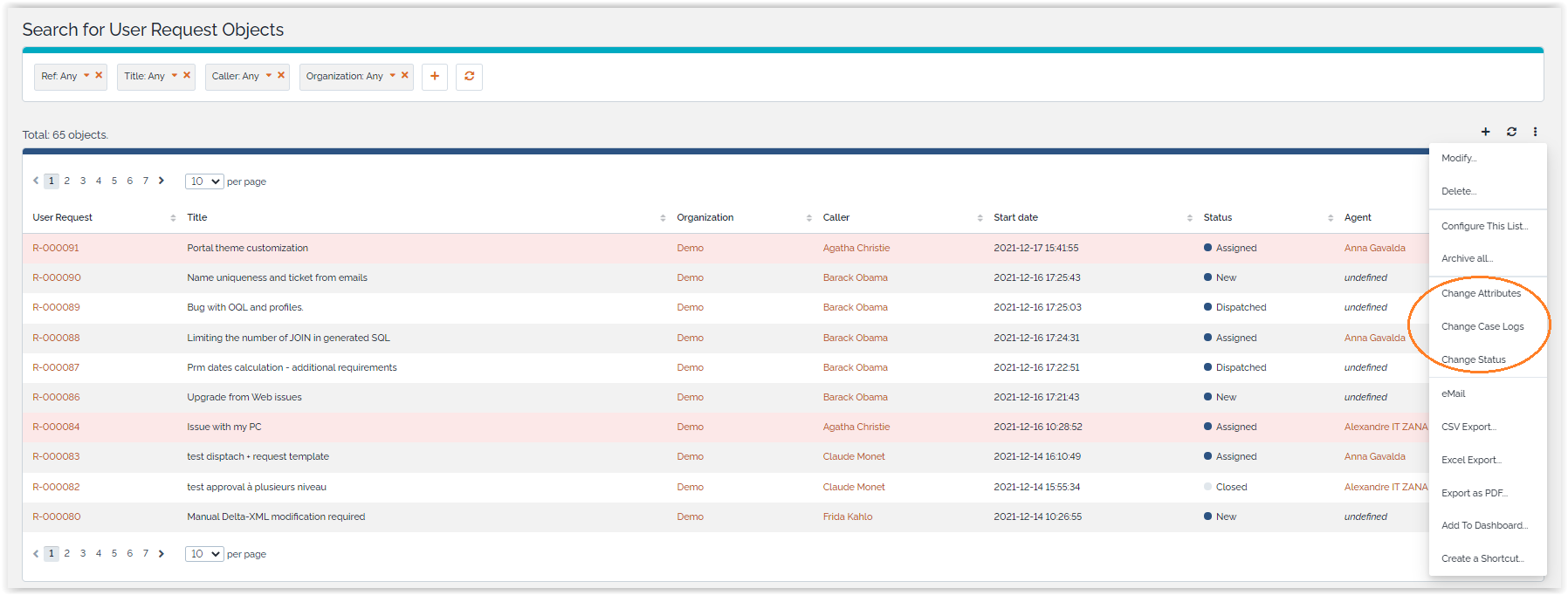Go to next page using top arrow

coord(162,181)
